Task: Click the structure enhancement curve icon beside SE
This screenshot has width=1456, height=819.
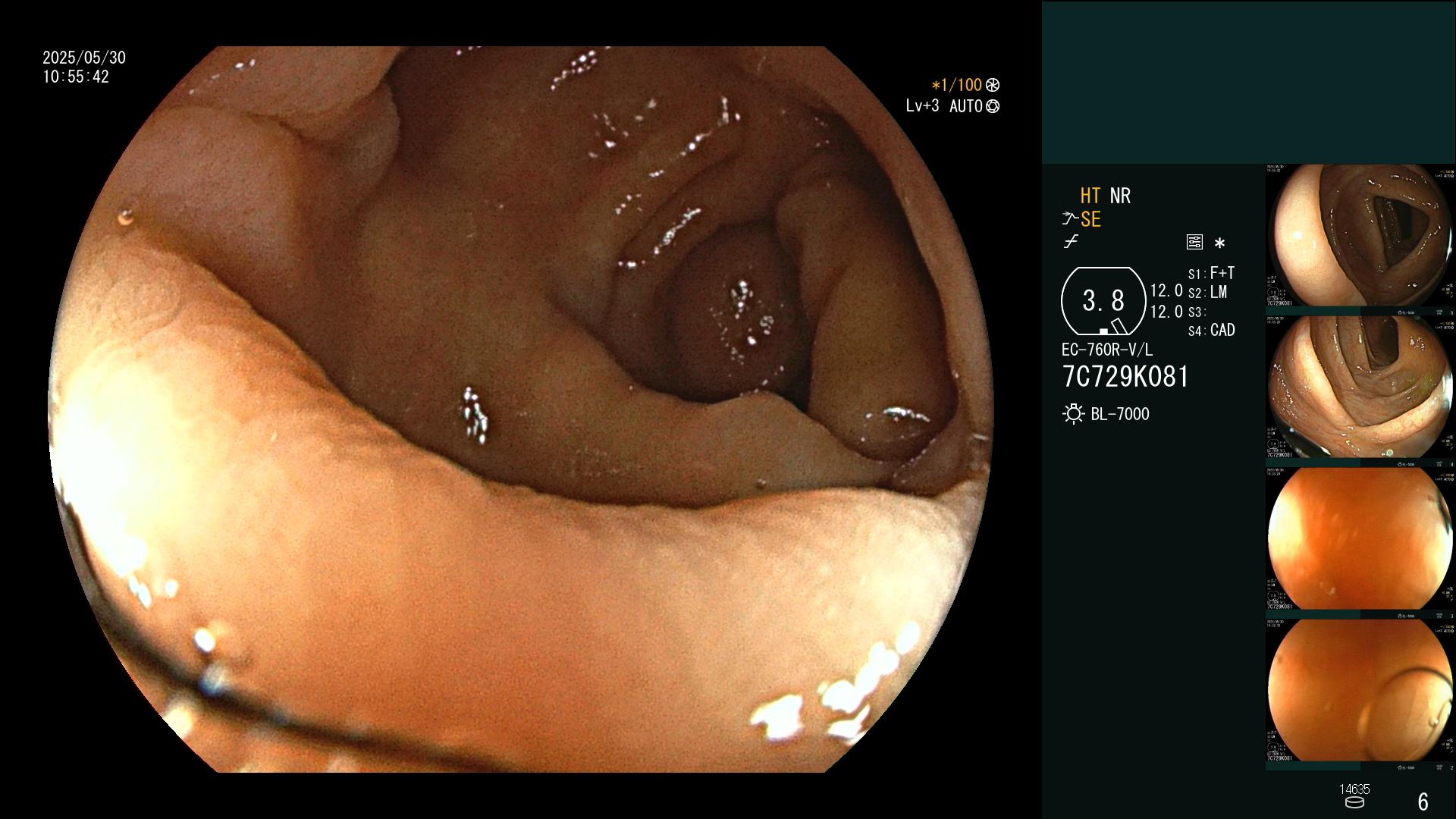Action: coord(1070,219)
